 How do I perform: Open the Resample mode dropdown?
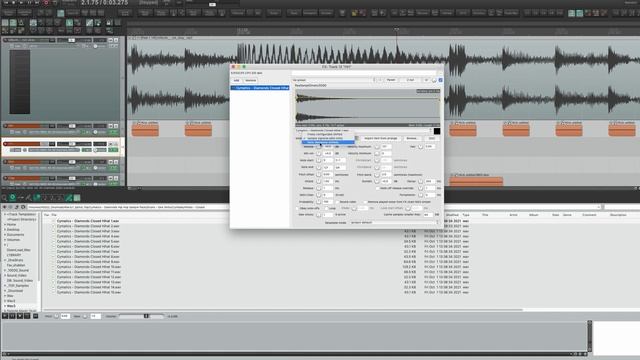[395, 222]
